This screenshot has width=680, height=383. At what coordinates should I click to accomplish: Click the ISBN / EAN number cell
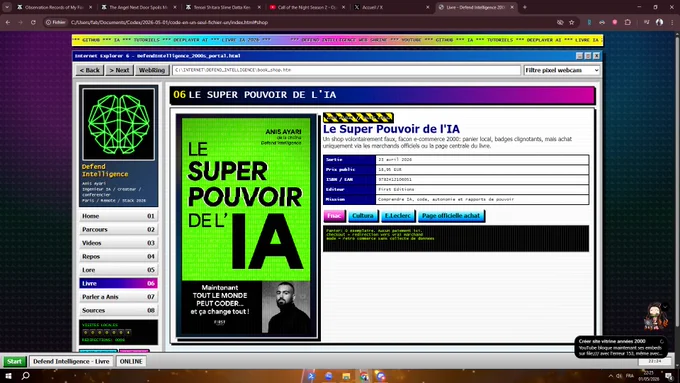[482, 180]
